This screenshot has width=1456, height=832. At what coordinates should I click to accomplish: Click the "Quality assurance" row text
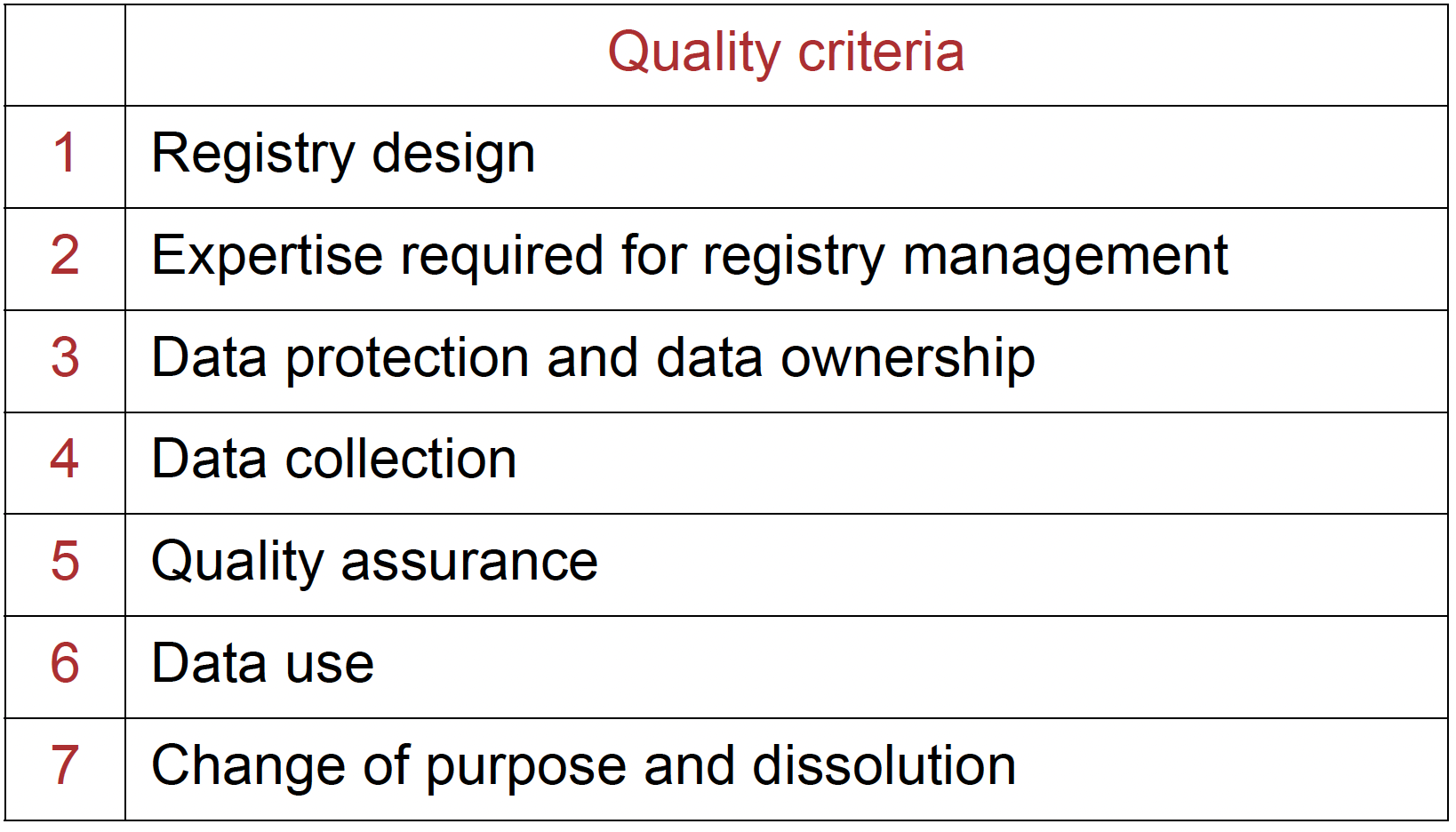tap(374, 562)
